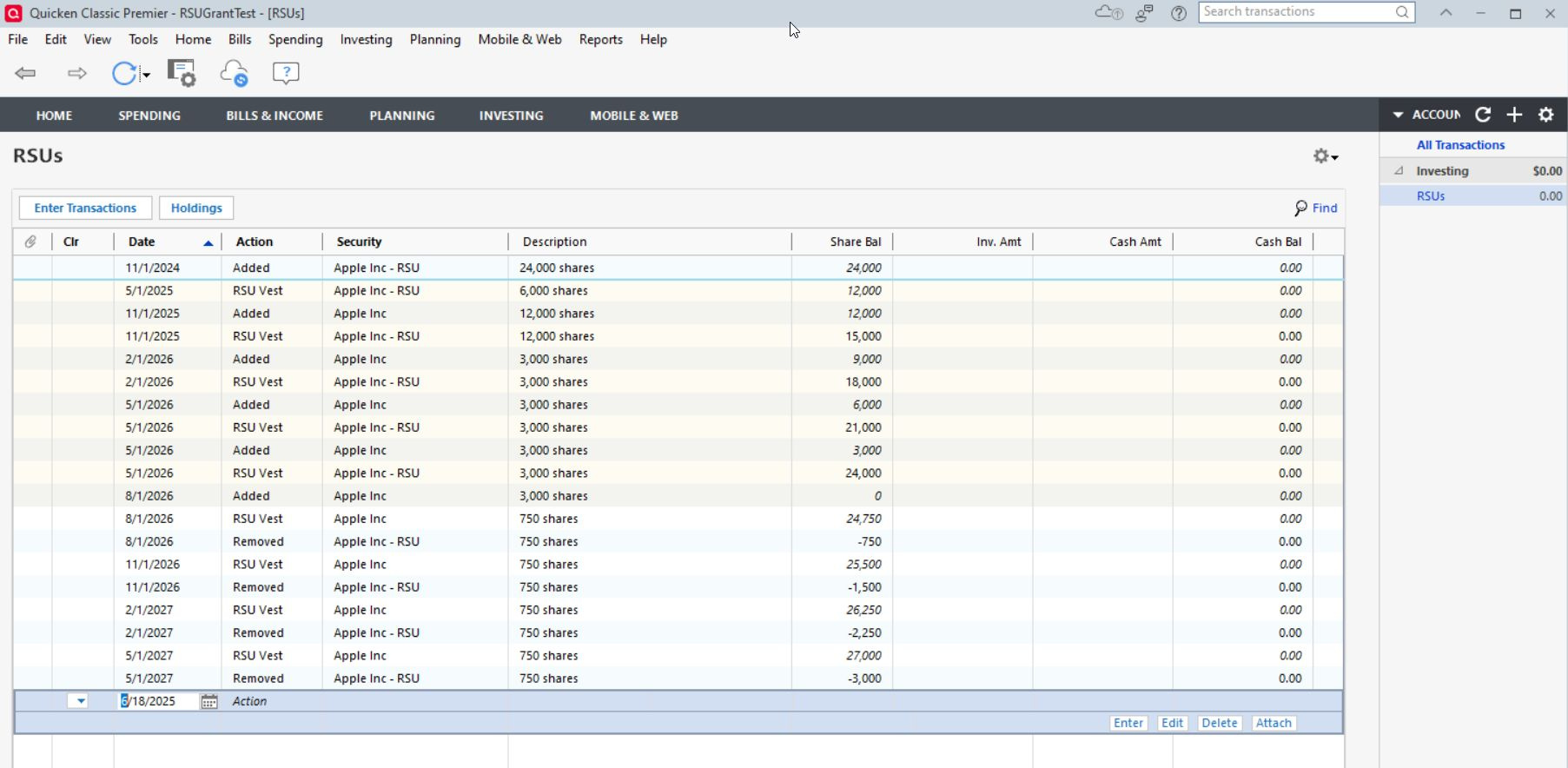Click the circled question mark help icon
1568x768 pixels.
[1179, 13]
